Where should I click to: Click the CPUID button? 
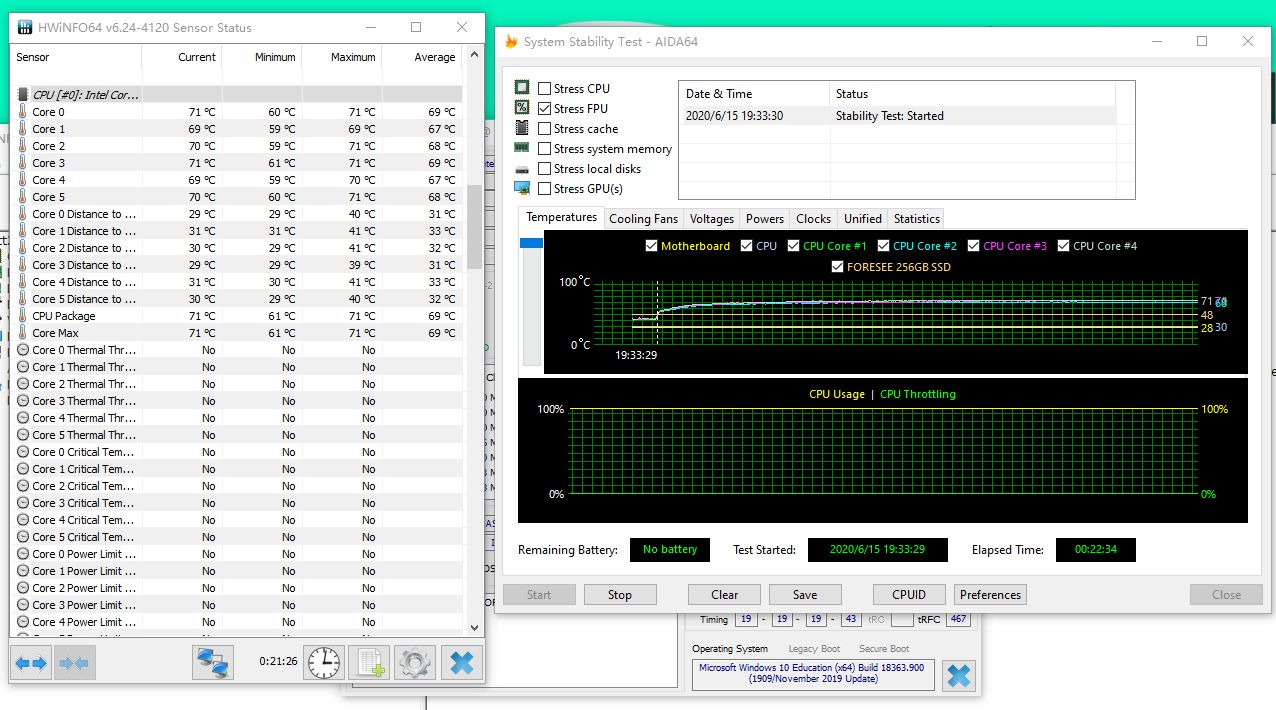908,595
